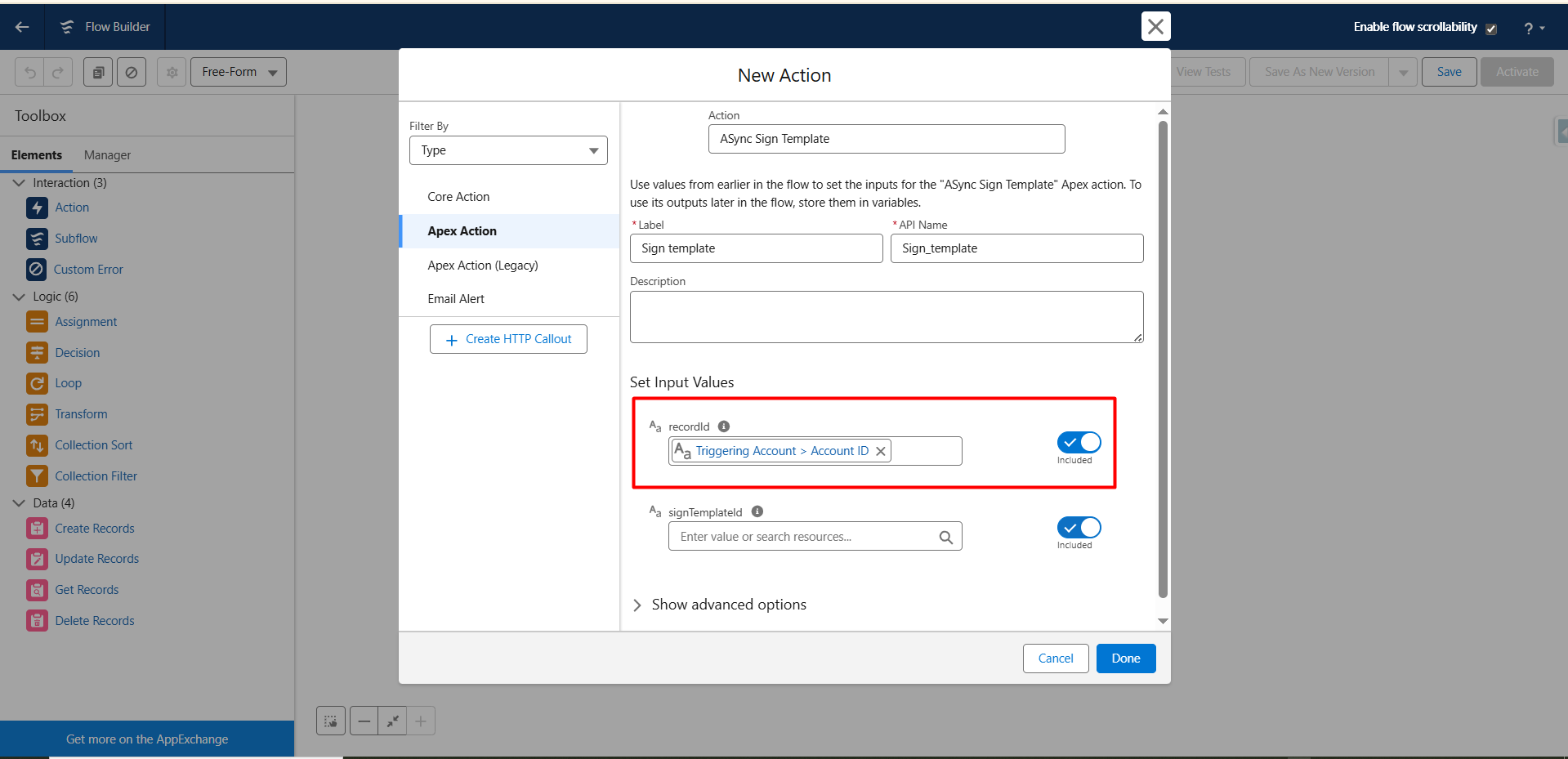Click the dialog's vertical scrollbar
1568x759 pixels.
pos(1163,359)
